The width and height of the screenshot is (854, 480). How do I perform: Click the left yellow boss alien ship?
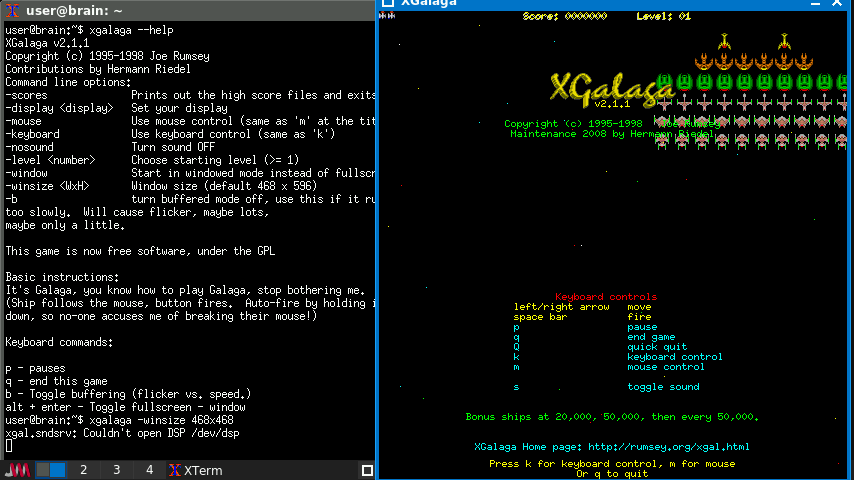pos(724,43)
